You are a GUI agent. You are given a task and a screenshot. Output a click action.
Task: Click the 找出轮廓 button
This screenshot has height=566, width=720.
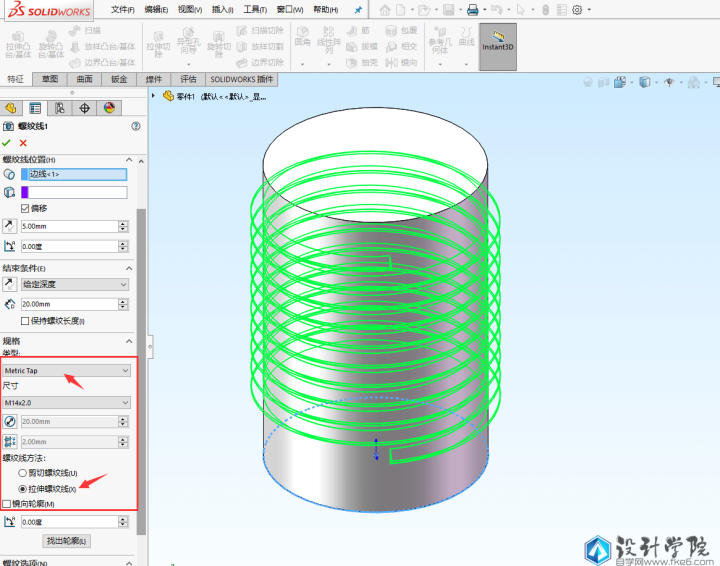pos(67,541)
